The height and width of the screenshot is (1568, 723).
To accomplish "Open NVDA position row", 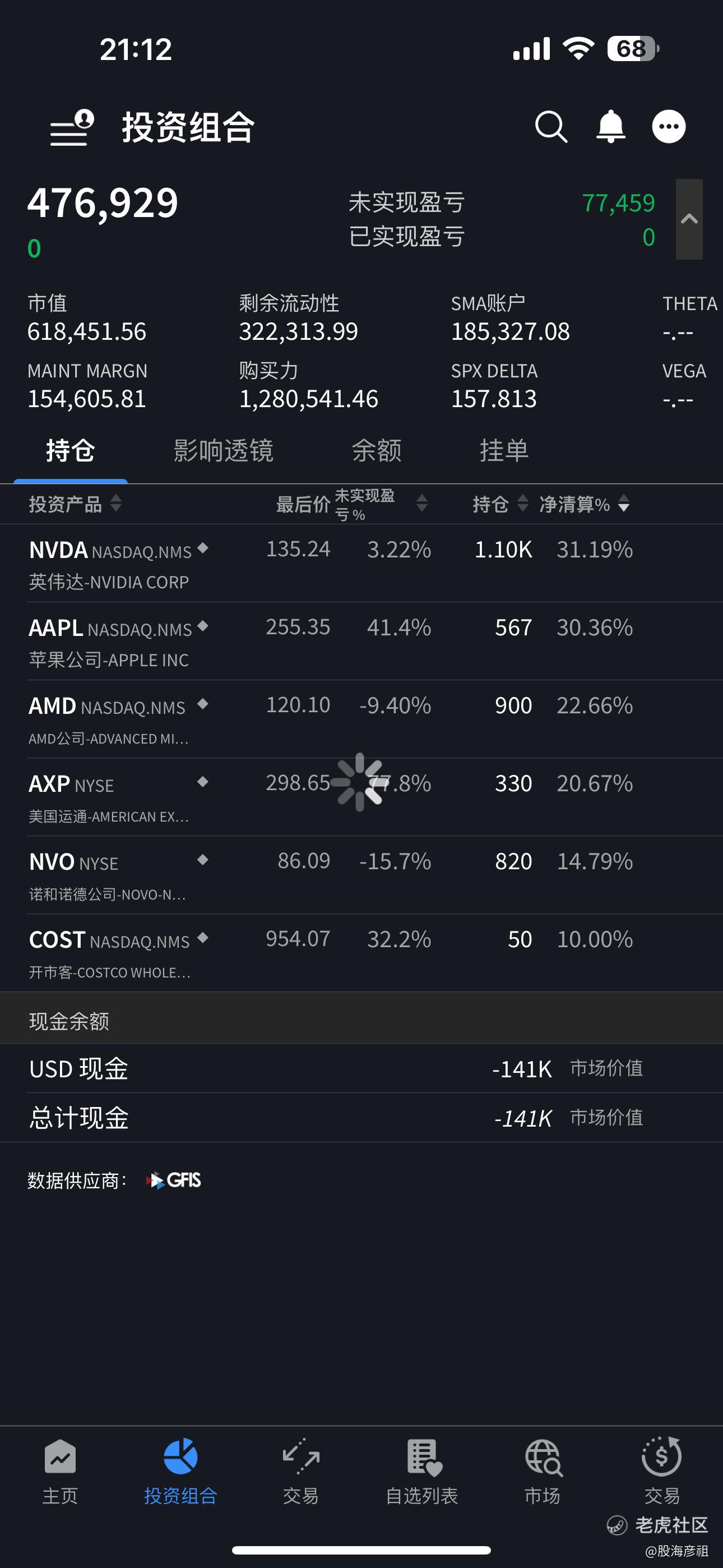I will pos(361,564).
